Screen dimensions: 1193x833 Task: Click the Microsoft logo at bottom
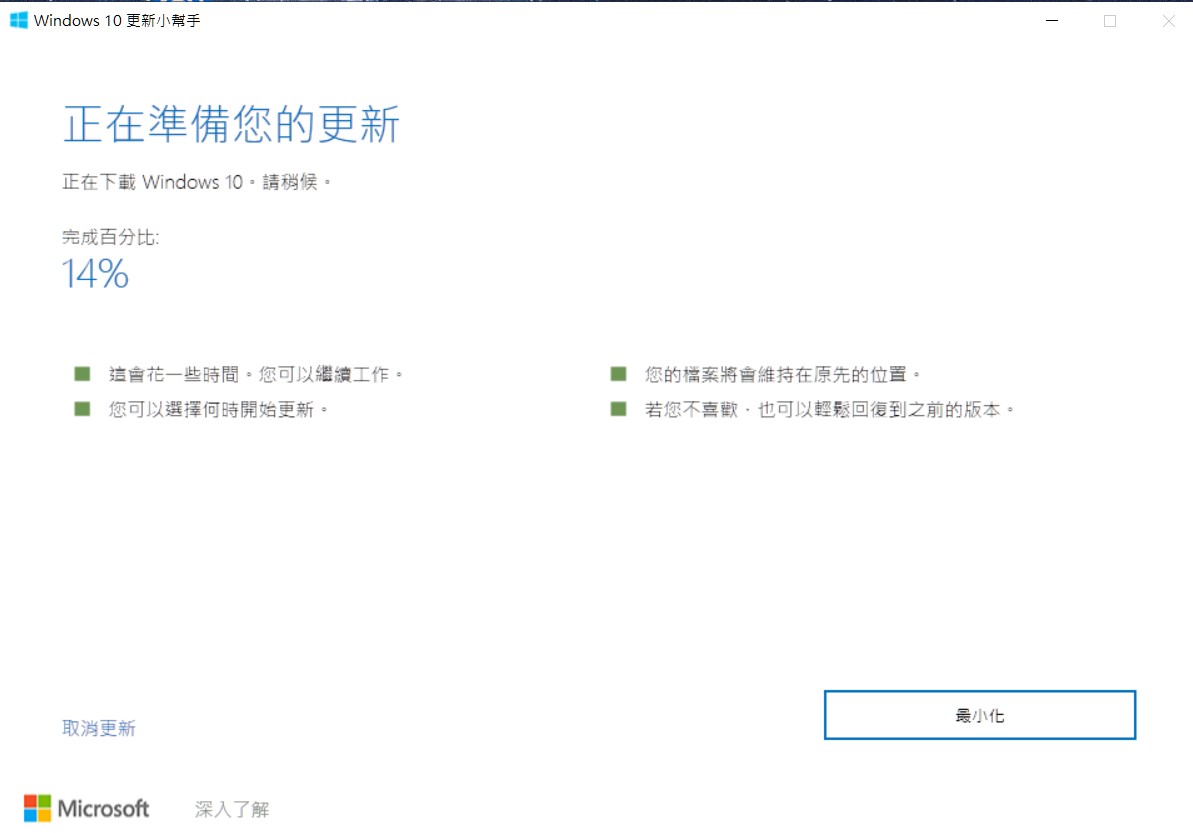(87, 808)
